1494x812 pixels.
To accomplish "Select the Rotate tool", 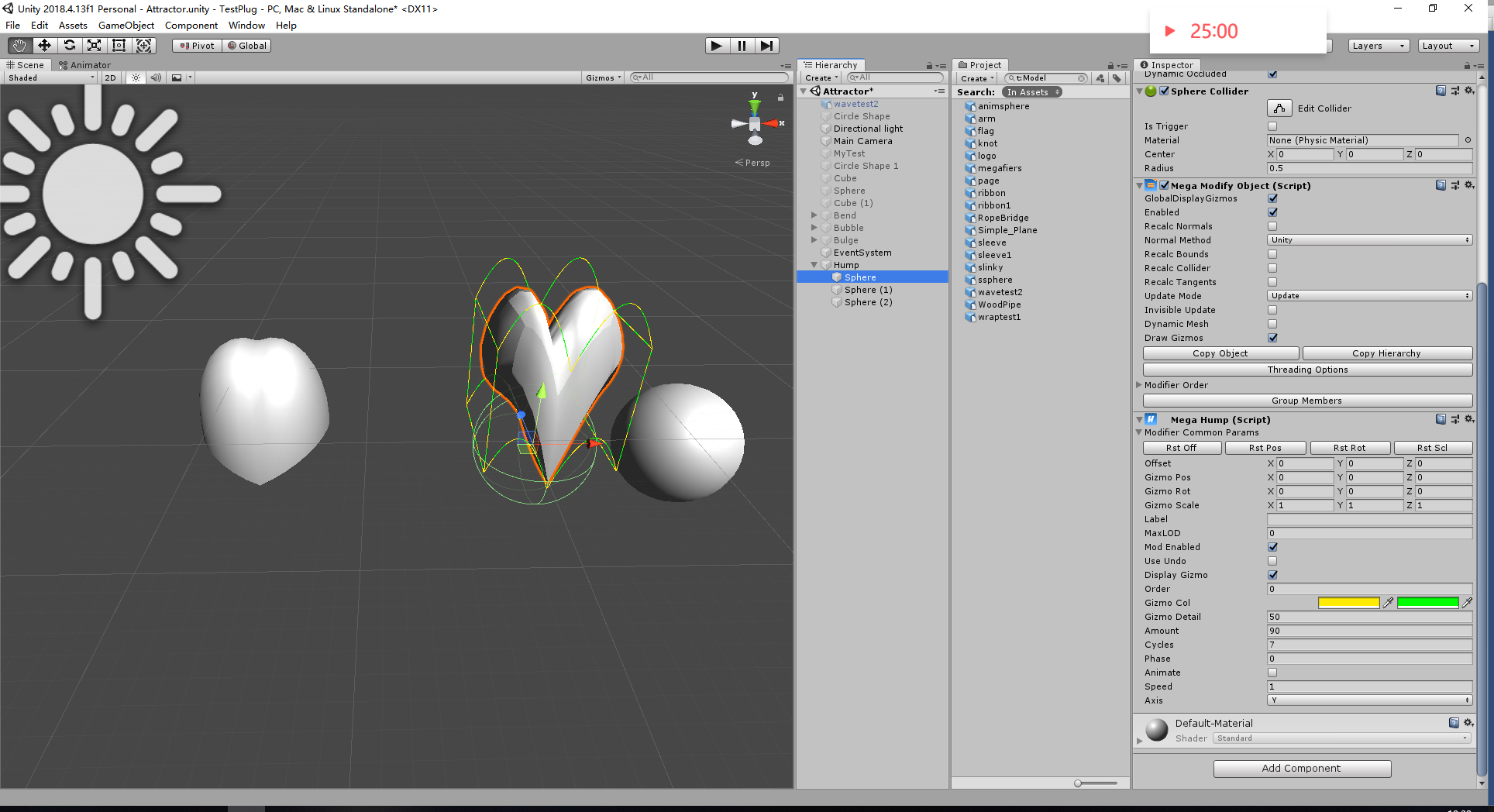I will click(69, 46).
